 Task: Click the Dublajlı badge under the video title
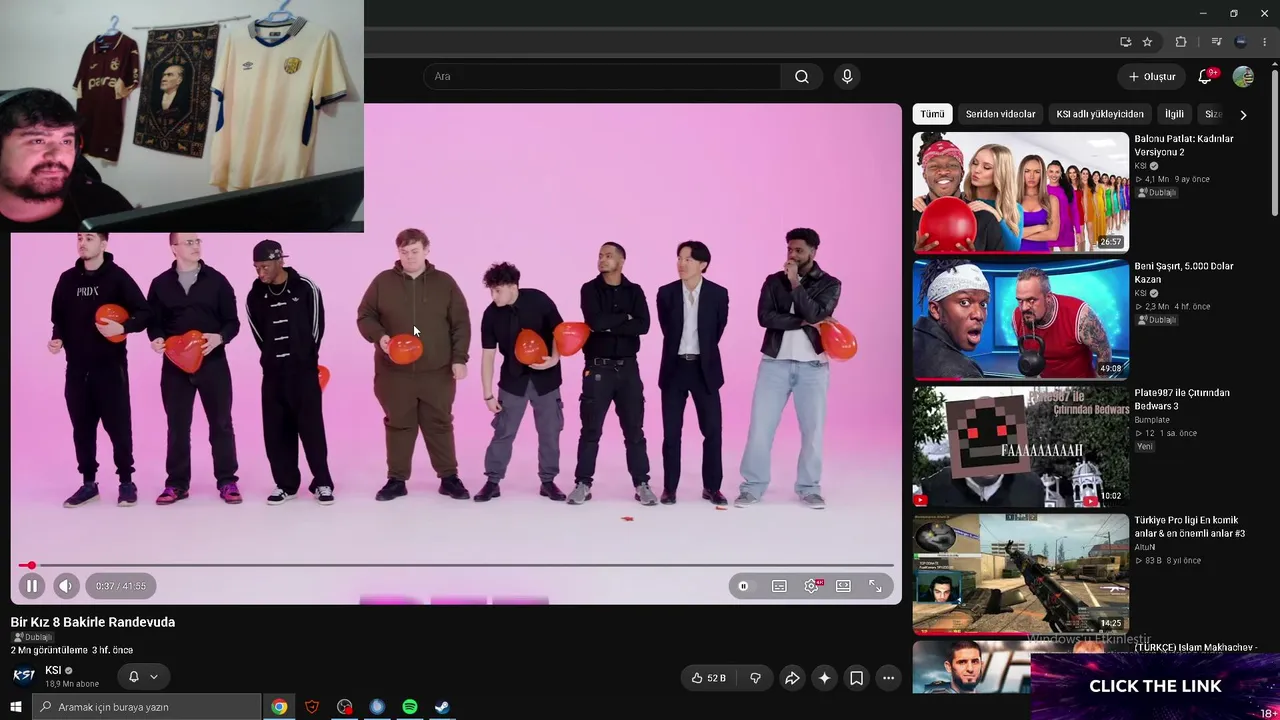pyautogui.click(x=33, y=637)
